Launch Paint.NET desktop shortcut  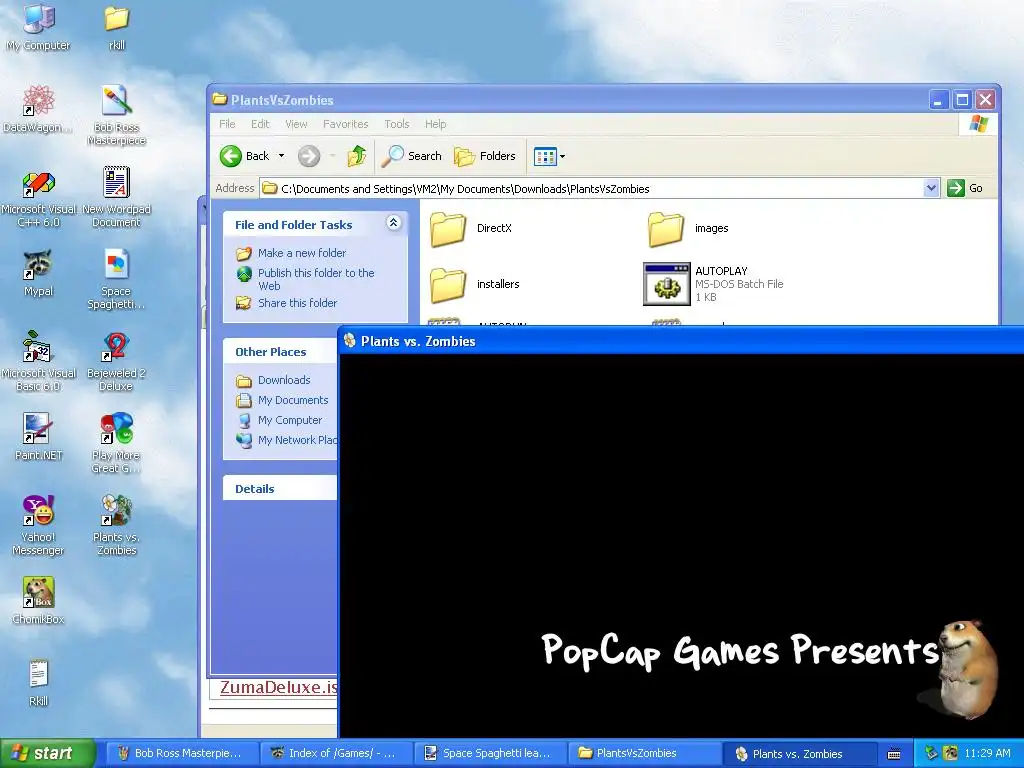39,436
